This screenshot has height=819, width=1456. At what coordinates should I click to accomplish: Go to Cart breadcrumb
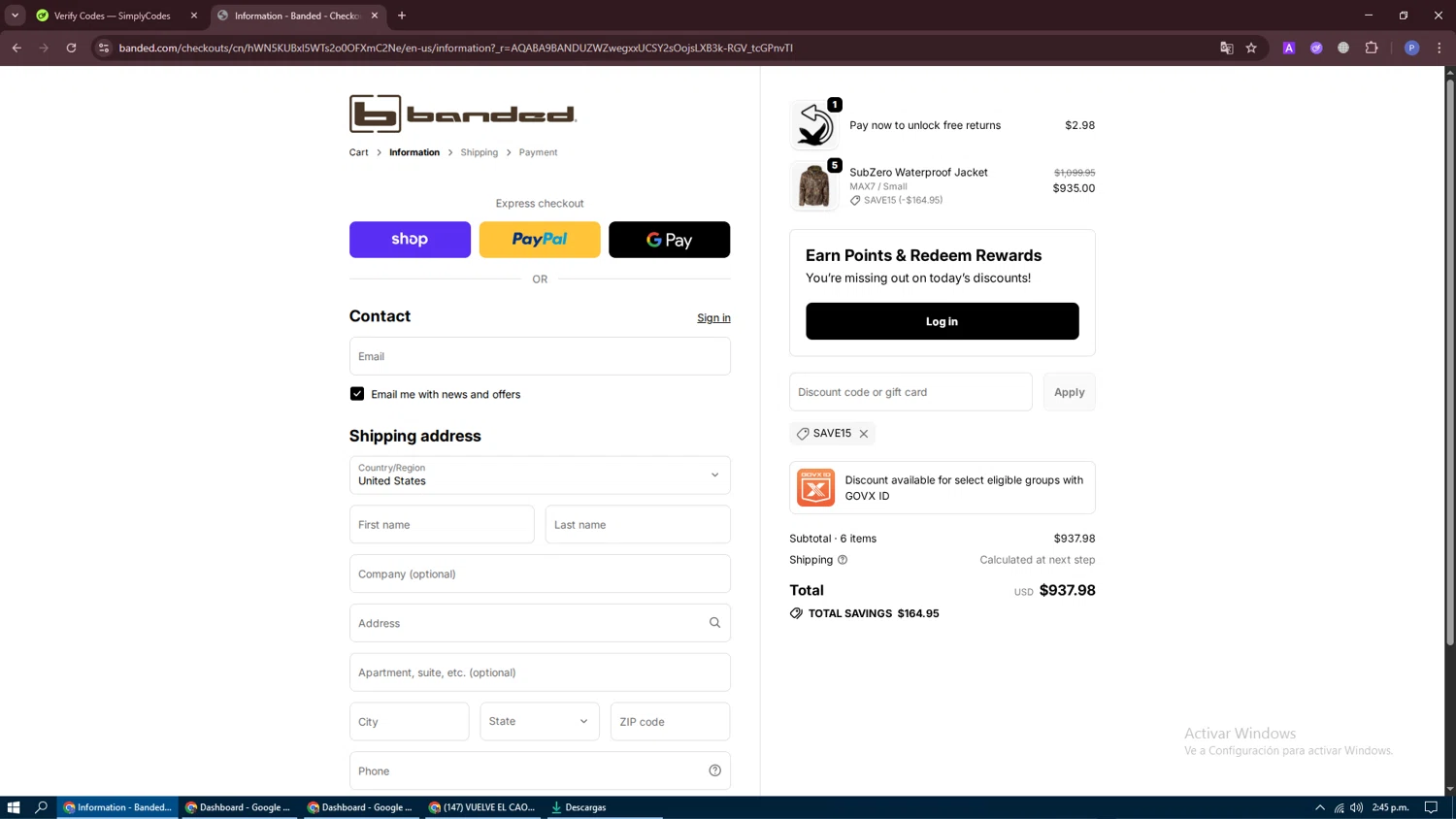click(358, 152)
